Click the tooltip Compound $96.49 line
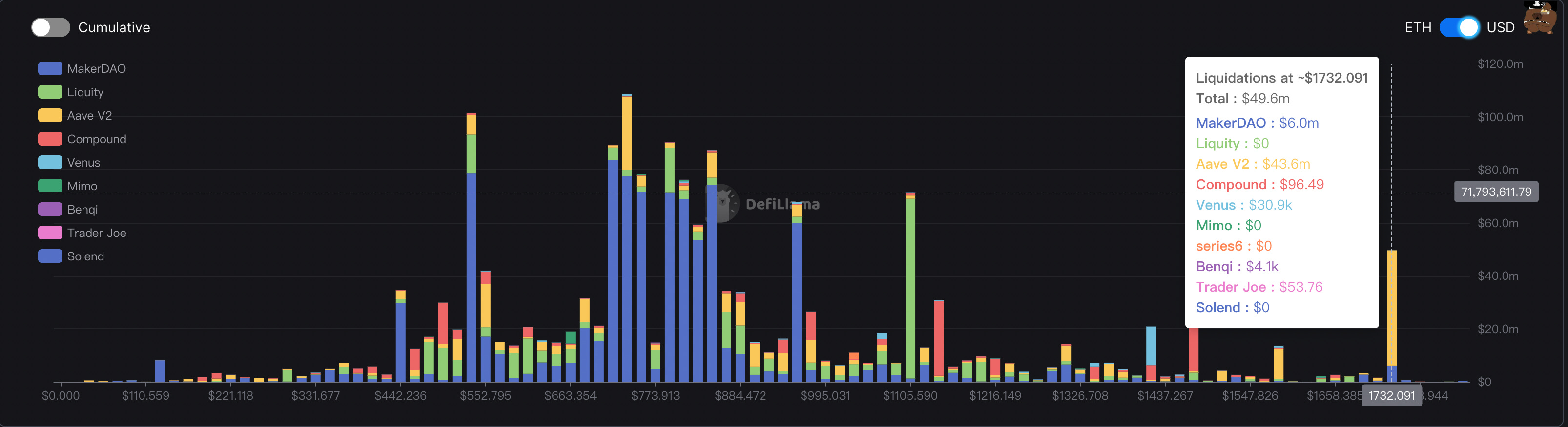 pos(1259,185)
